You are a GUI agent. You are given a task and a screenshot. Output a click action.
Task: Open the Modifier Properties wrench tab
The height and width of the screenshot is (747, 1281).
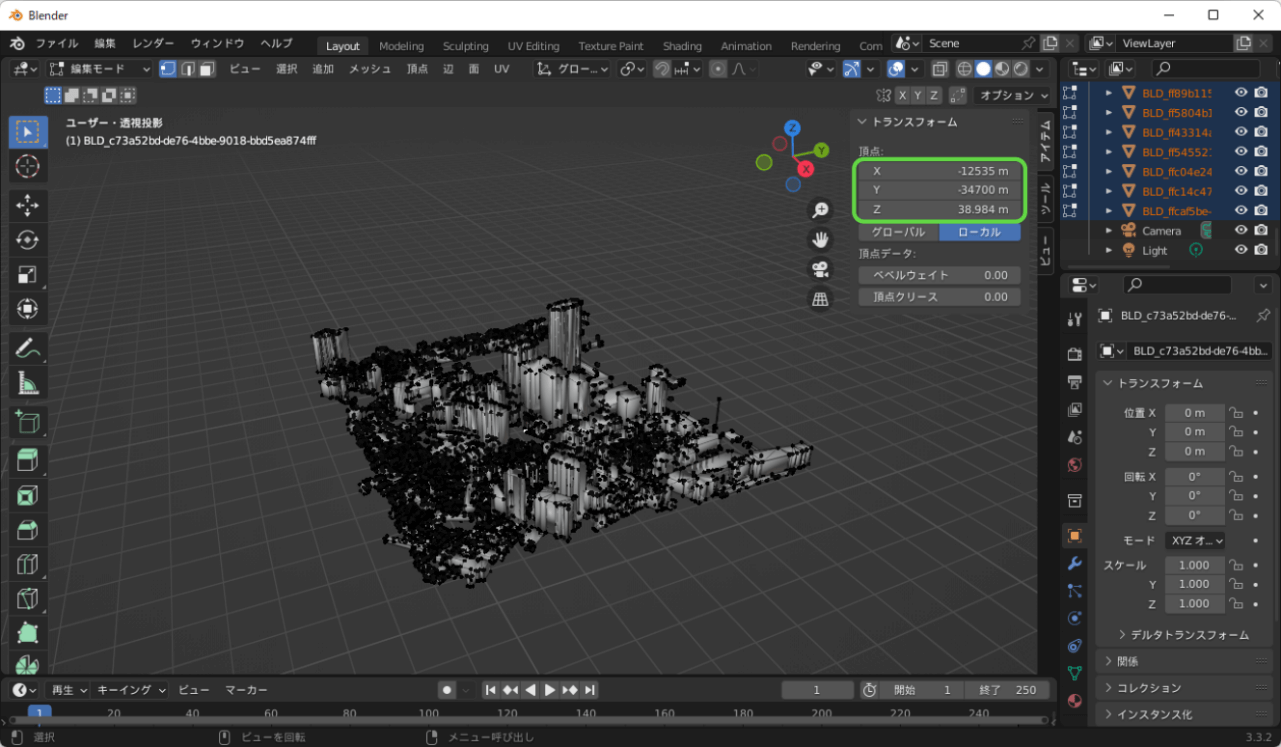[x=1074, y=563]
